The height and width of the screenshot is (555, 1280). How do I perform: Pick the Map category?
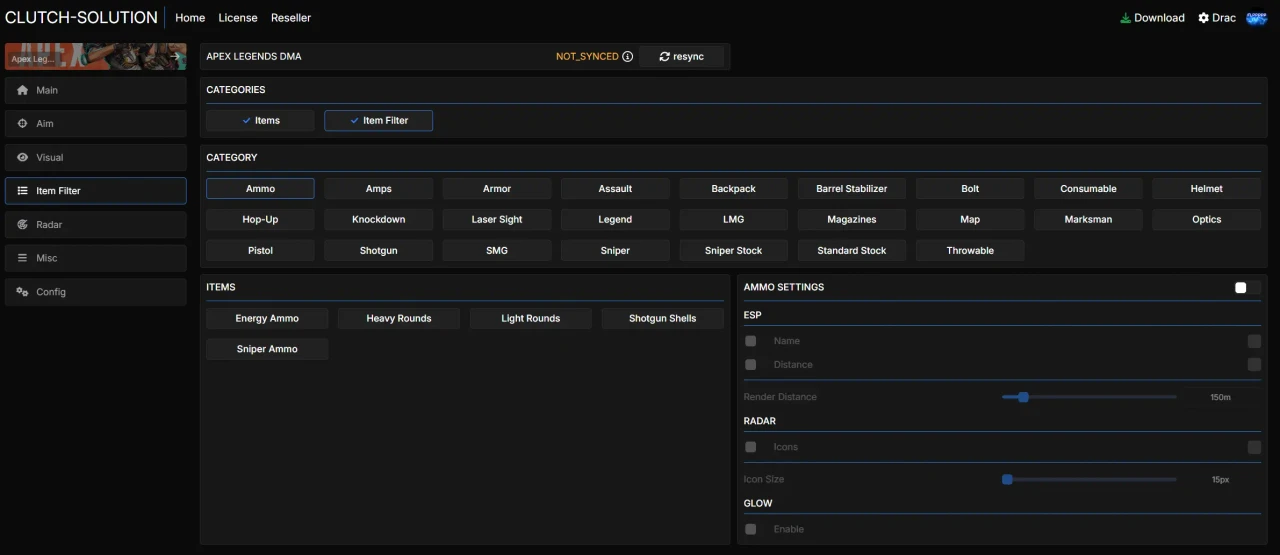point(970,220)
